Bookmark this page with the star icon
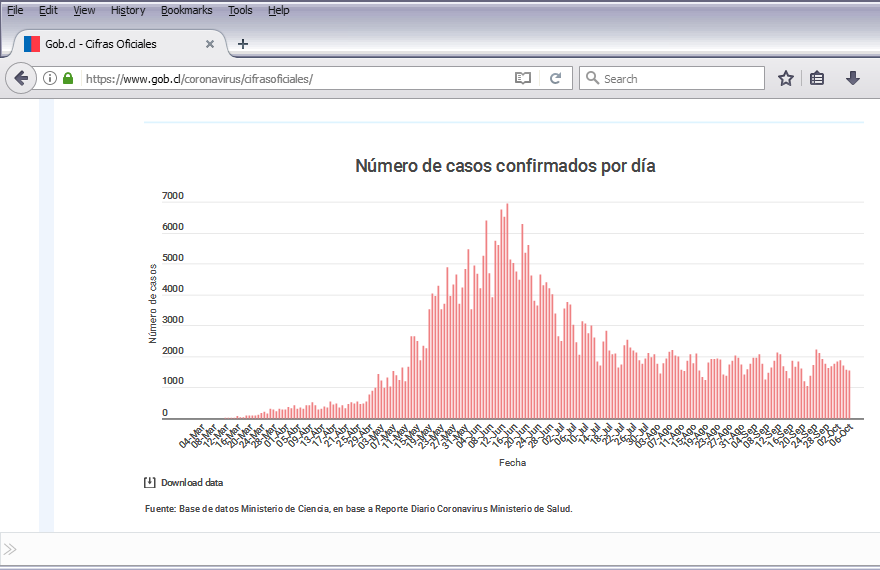 pos(786,78)
